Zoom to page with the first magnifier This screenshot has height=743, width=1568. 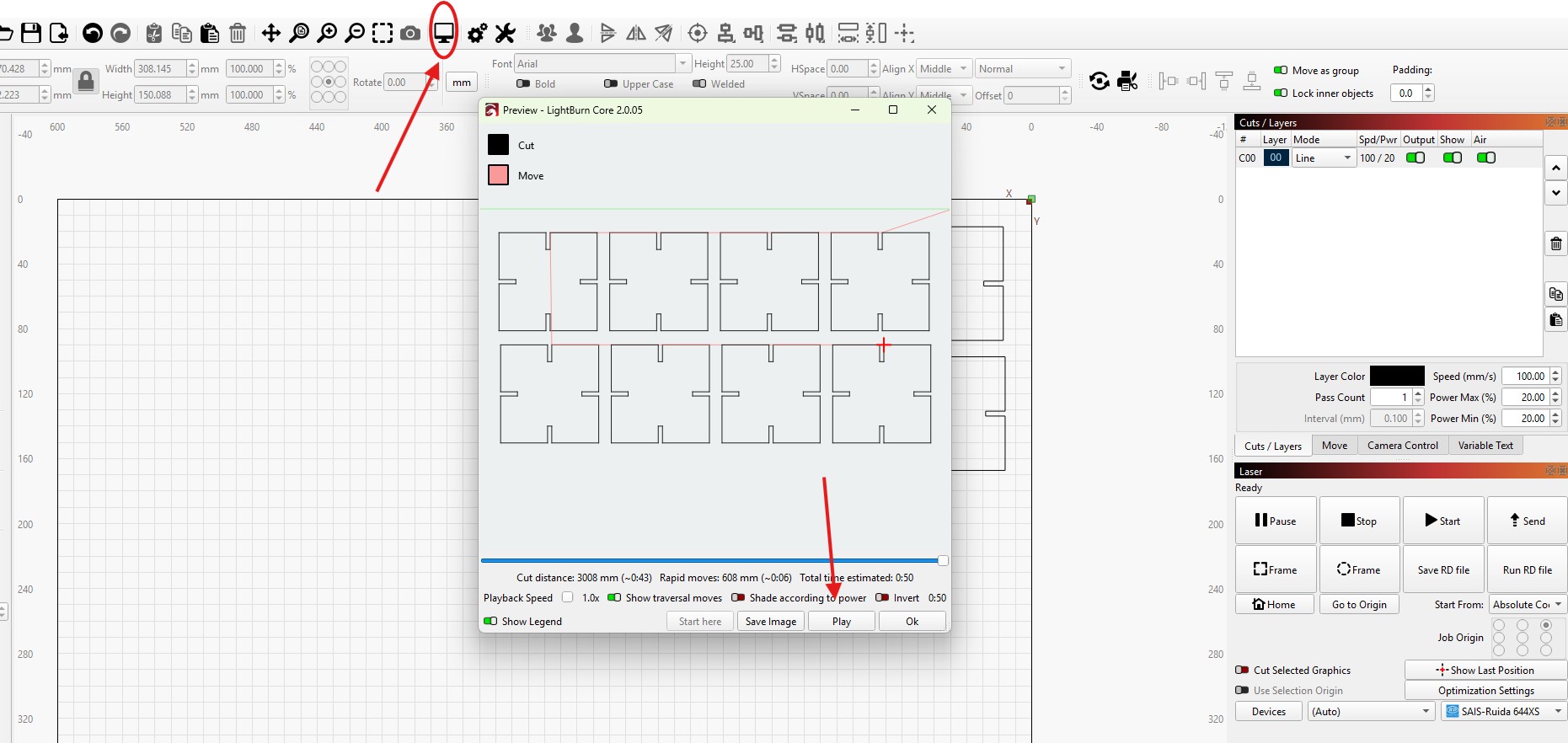[299, 33]
